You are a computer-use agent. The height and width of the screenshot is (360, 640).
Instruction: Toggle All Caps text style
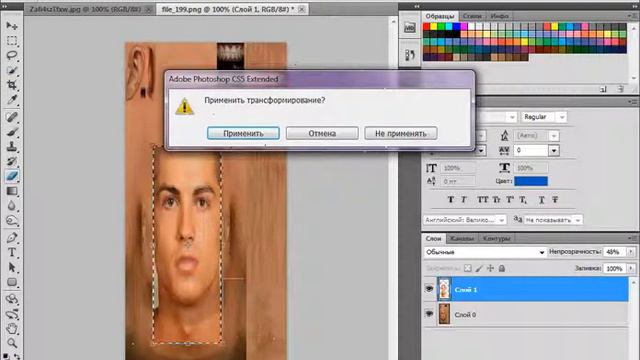(482, 200)
